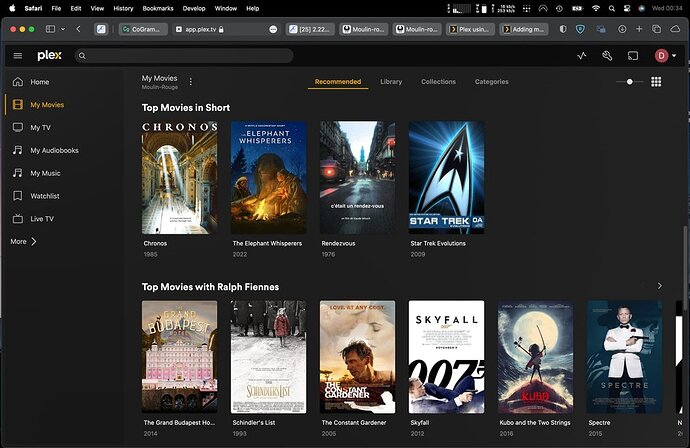Open The Grand Budapest Hotel poster
Image resolution: width=690 pixels, height=448 pixels.
click(x=180, y=357)
